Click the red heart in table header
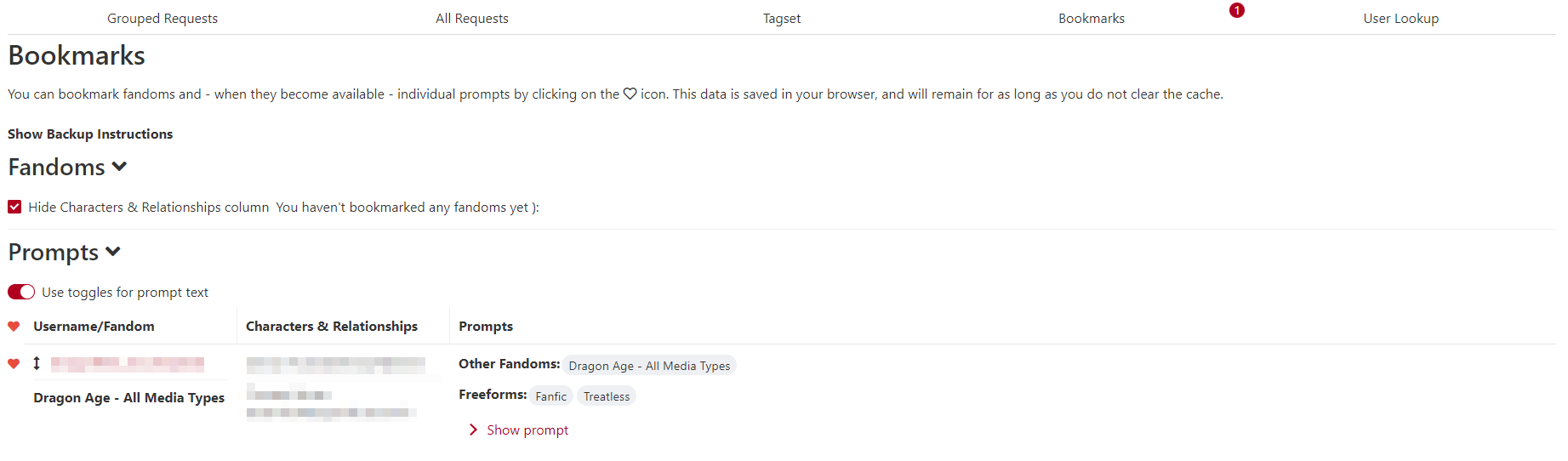The width and height of the screenshot is (1568, 461). pyautogui.click(x=14, y=327)
